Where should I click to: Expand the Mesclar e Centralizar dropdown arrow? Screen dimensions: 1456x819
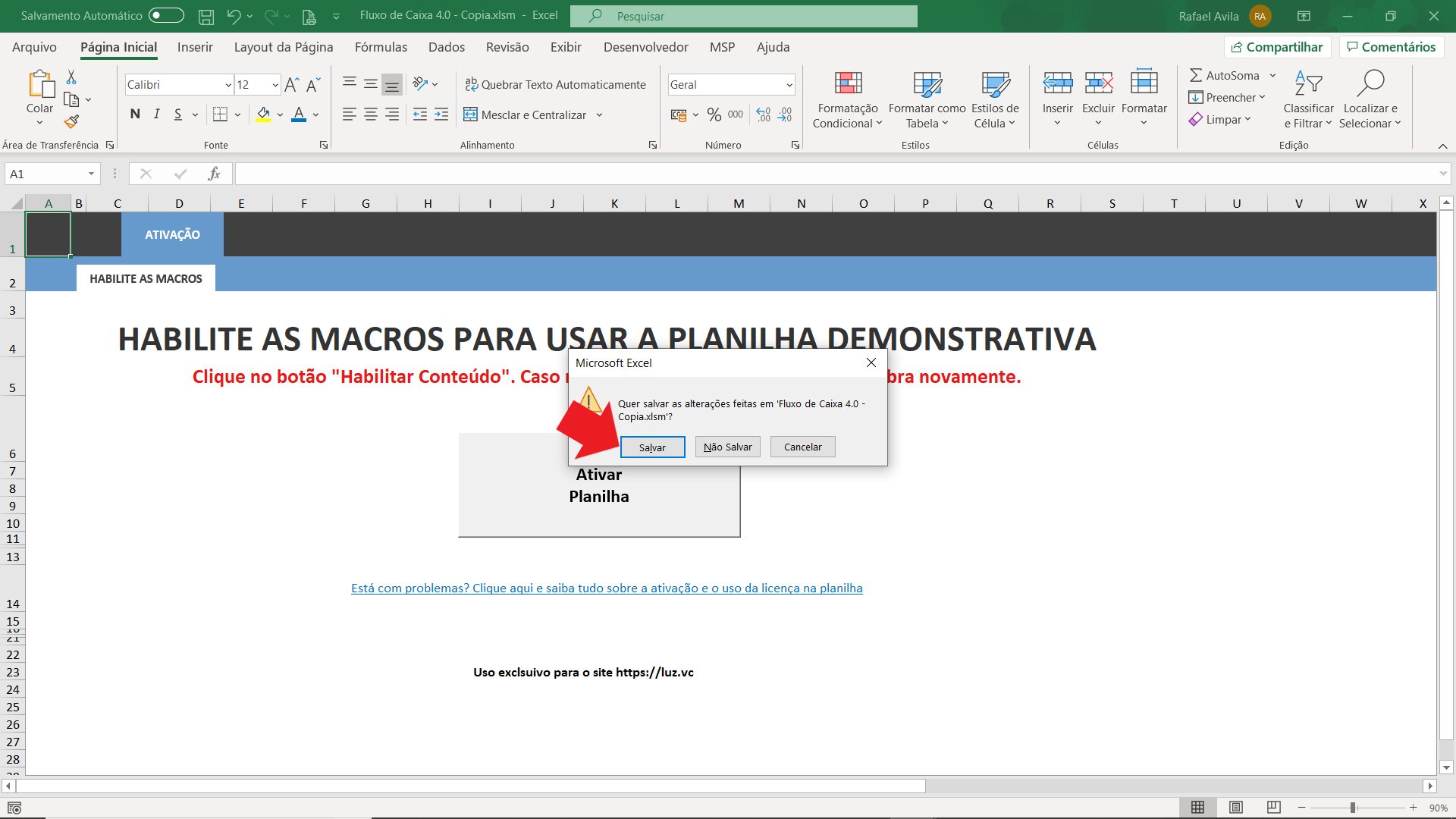coord(599,115)
